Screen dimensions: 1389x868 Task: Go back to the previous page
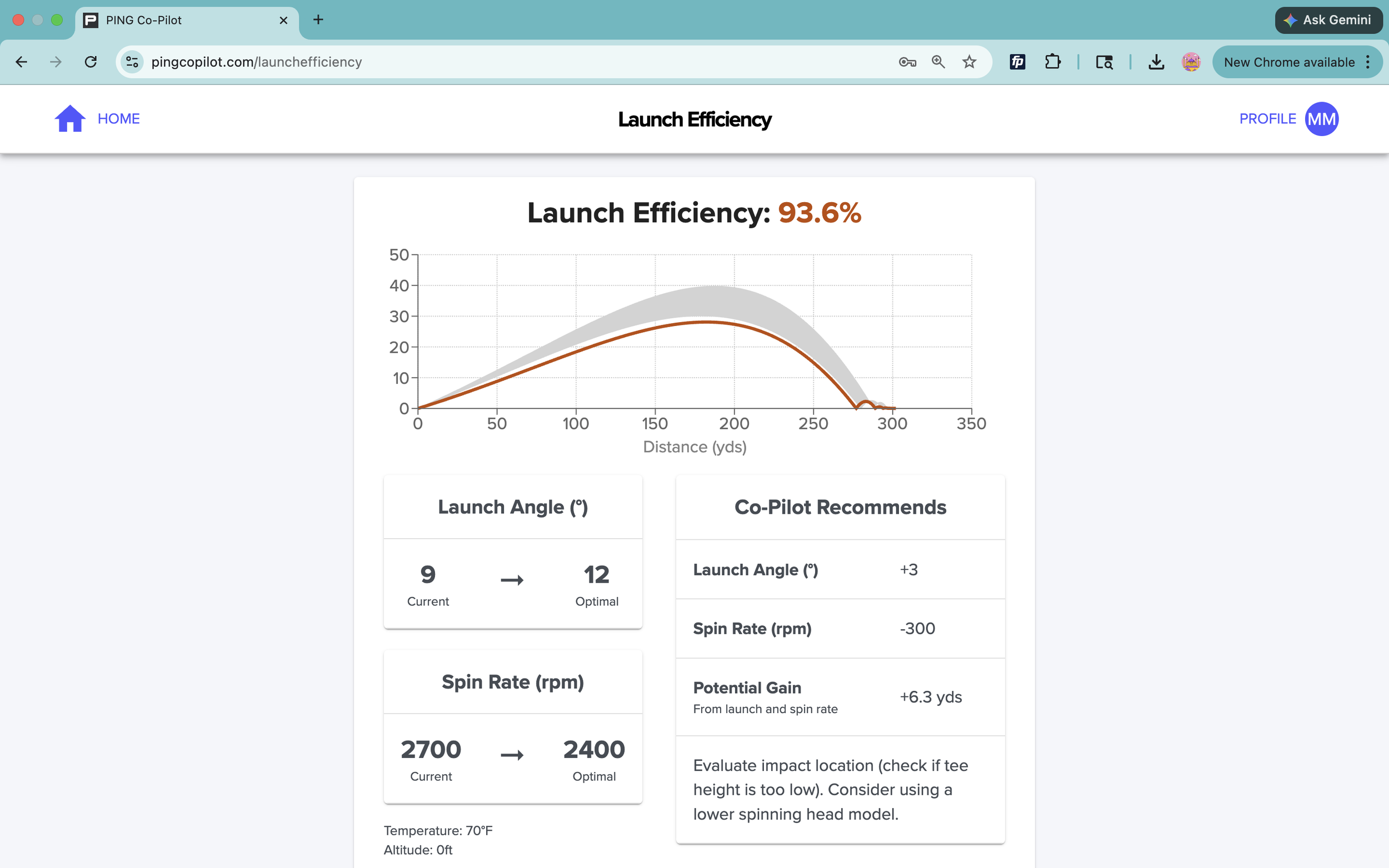coord(21,62)
